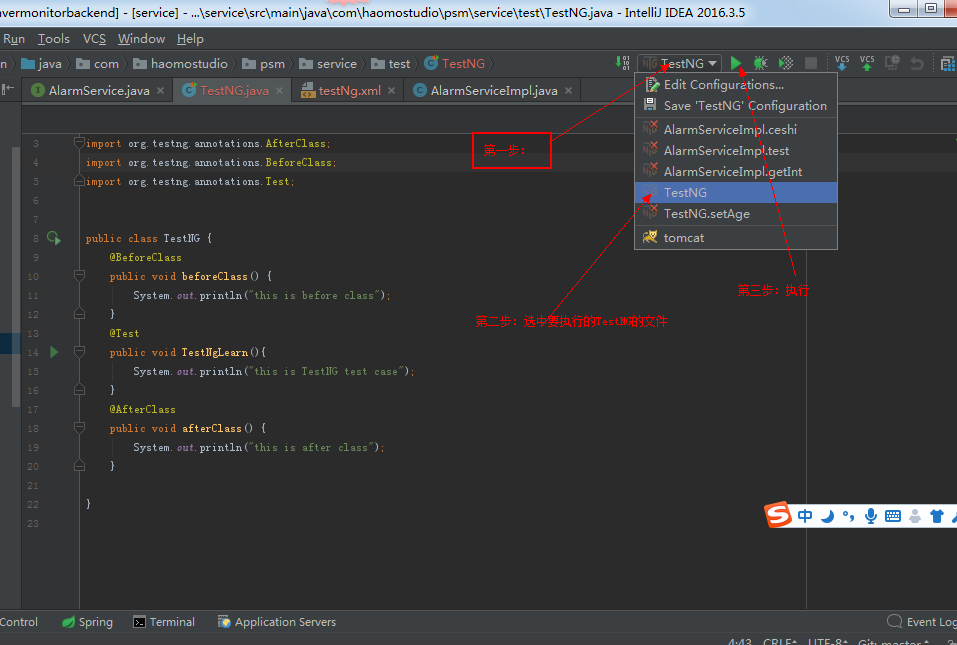
Task: Close the AlarmServiceImpl.java tab
Action: pos(568,90)
